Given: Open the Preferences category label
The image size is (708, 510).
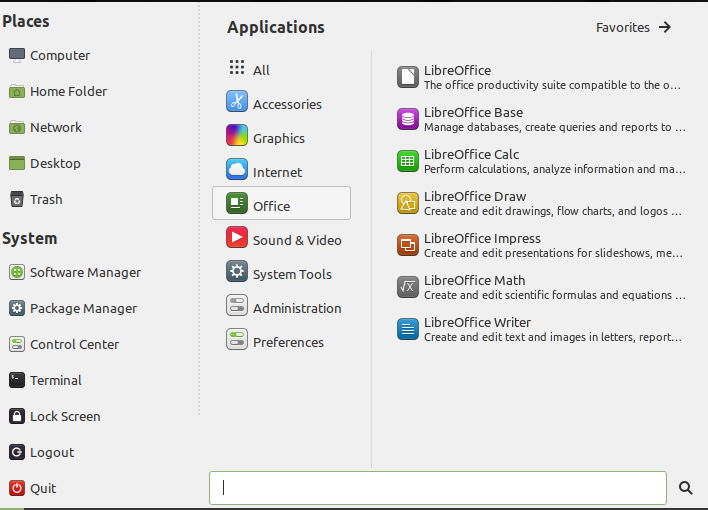Looking at the screenshot, I should point(288,342).
